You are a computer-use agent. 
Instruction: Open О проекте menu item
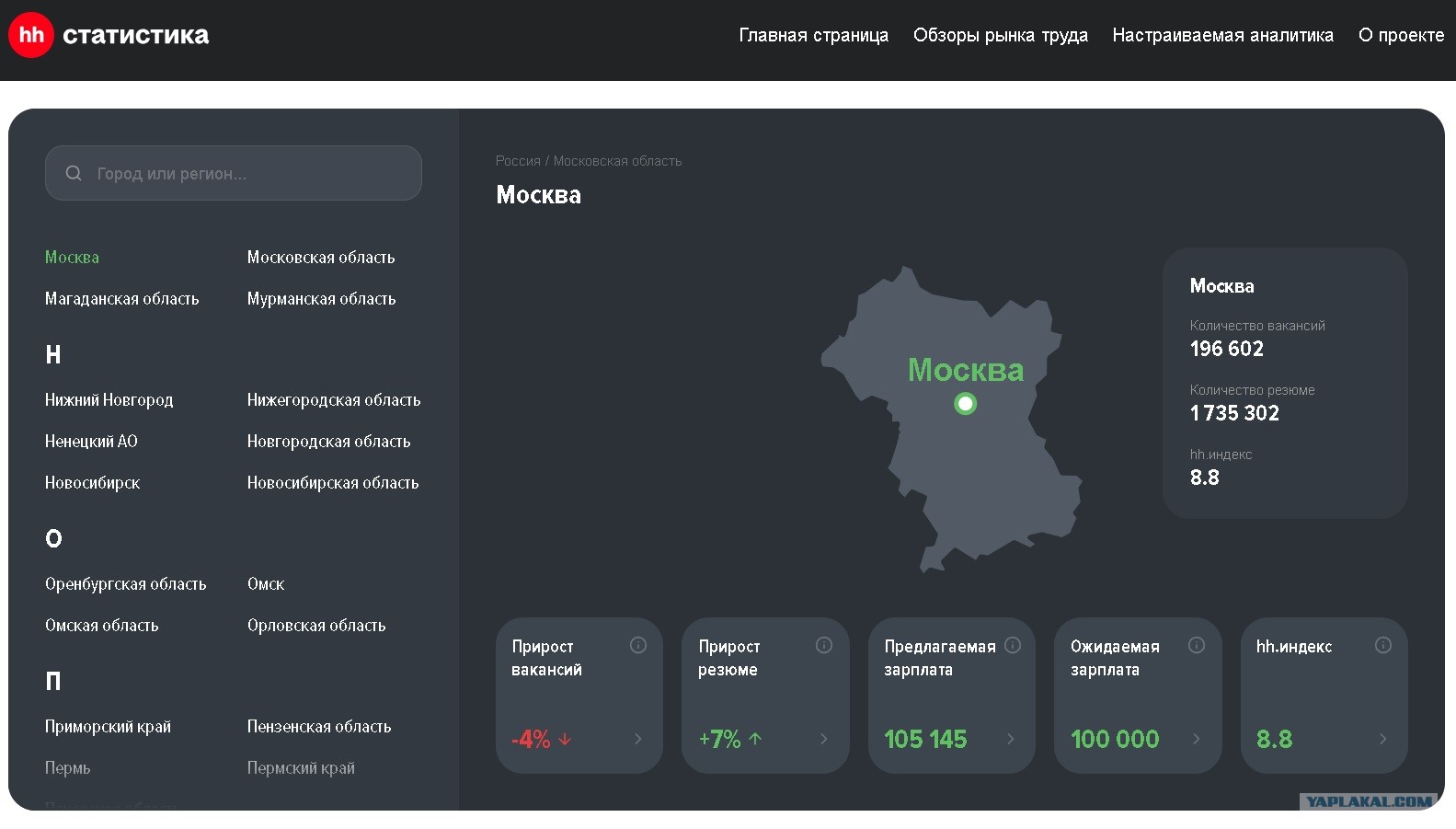pos(1401,35)
